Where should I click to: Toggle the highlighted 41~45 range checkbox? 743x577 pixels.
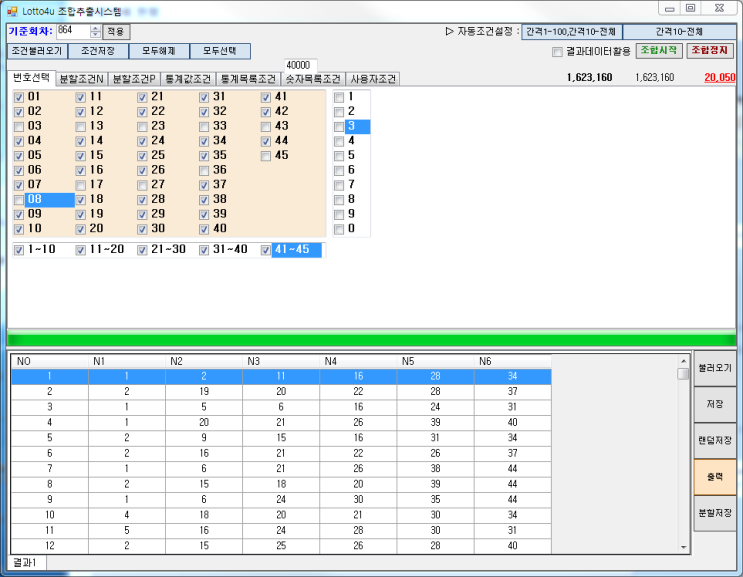266,251
